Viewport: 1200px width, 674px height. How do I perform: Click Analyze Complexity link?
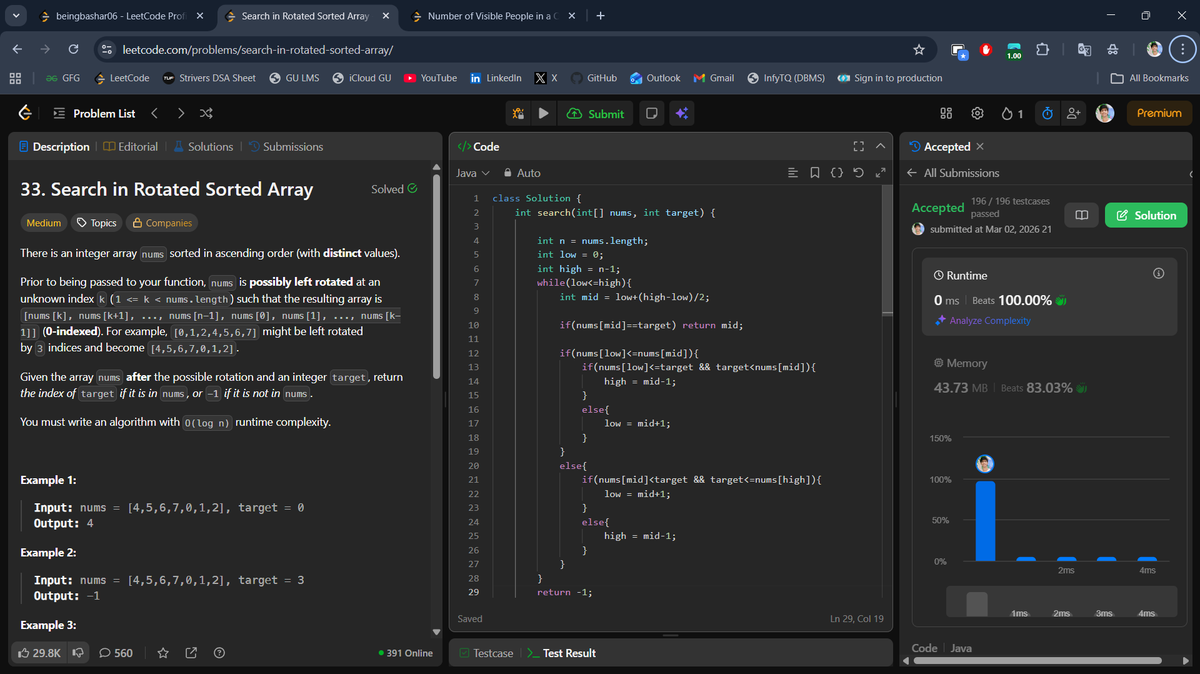[982, 320]
